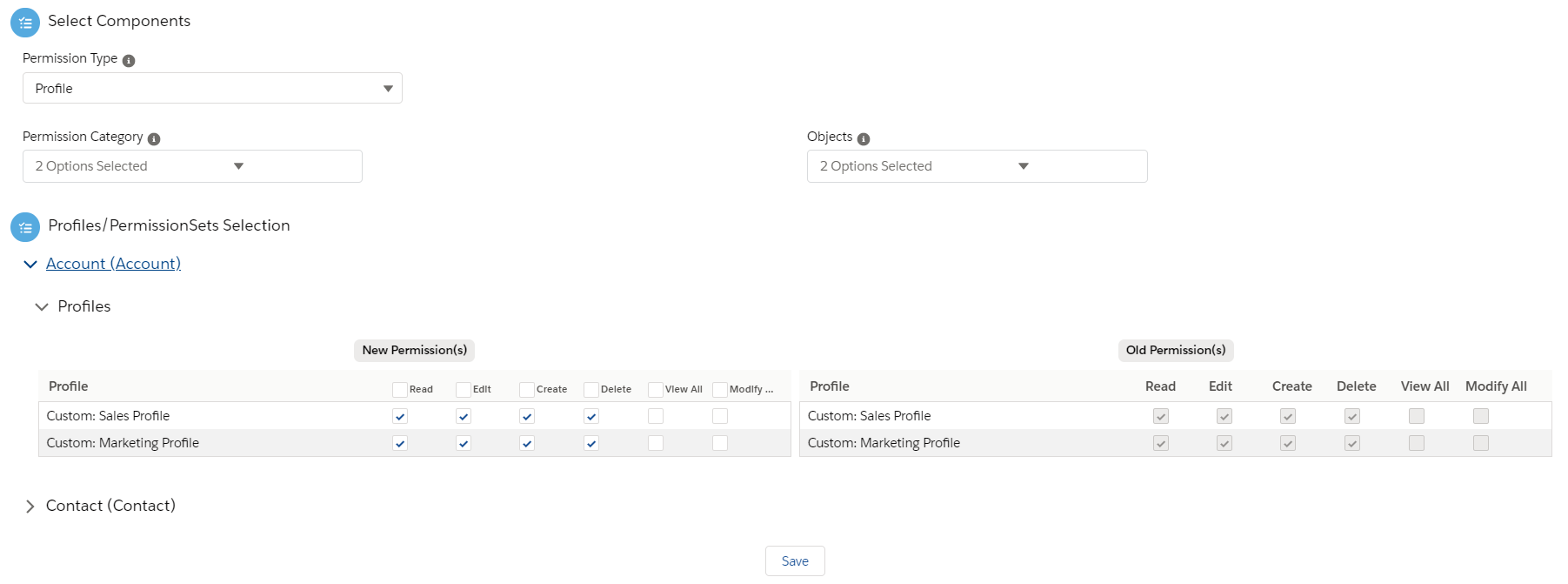Click the Permission Type info icon
Image resolution: width=1568 pixels, height=584 pixels.
(129, 61)
